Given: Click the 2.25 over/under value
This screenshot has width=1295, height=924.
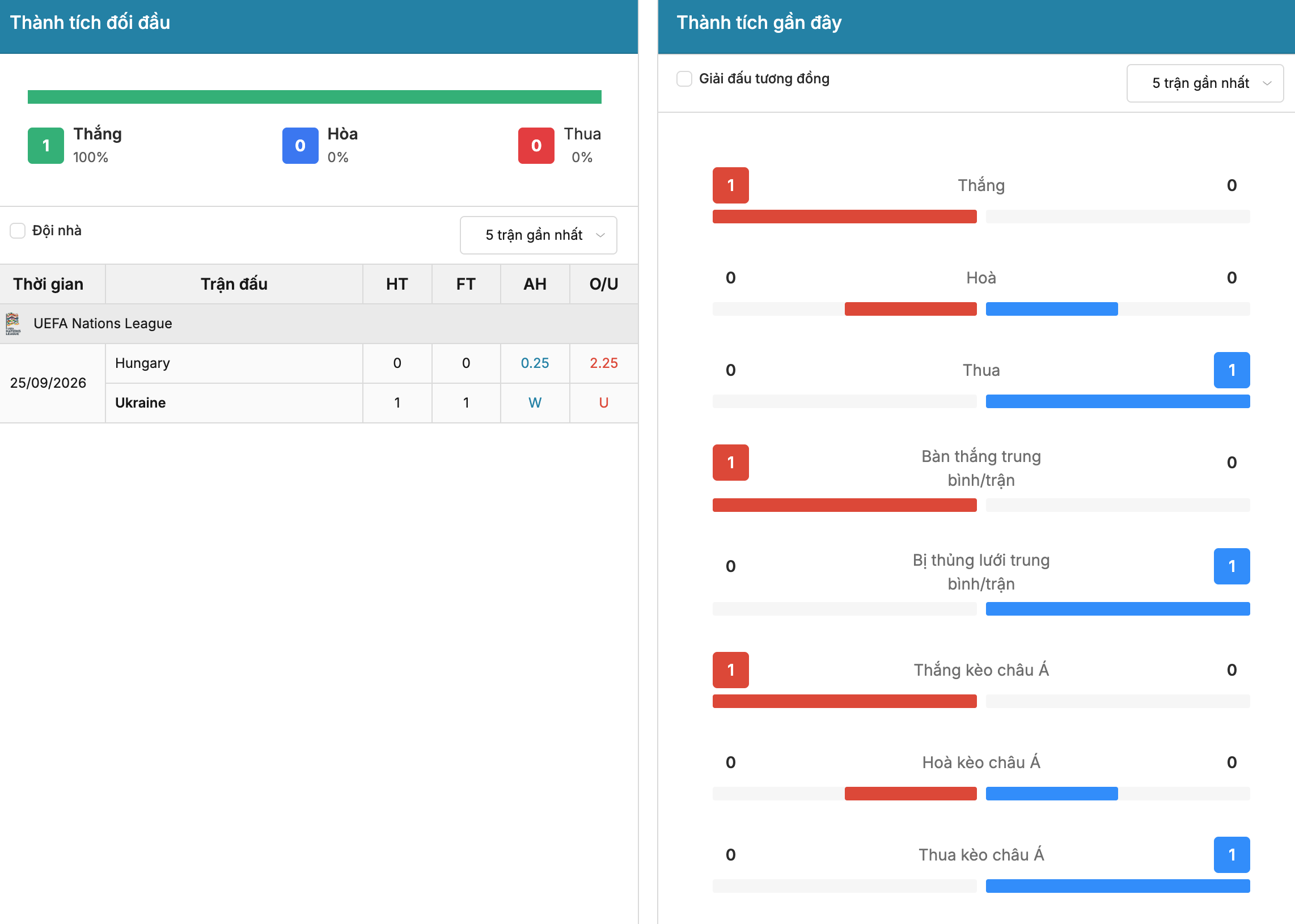Looking at the screenshot, I should tap(604, 363).
